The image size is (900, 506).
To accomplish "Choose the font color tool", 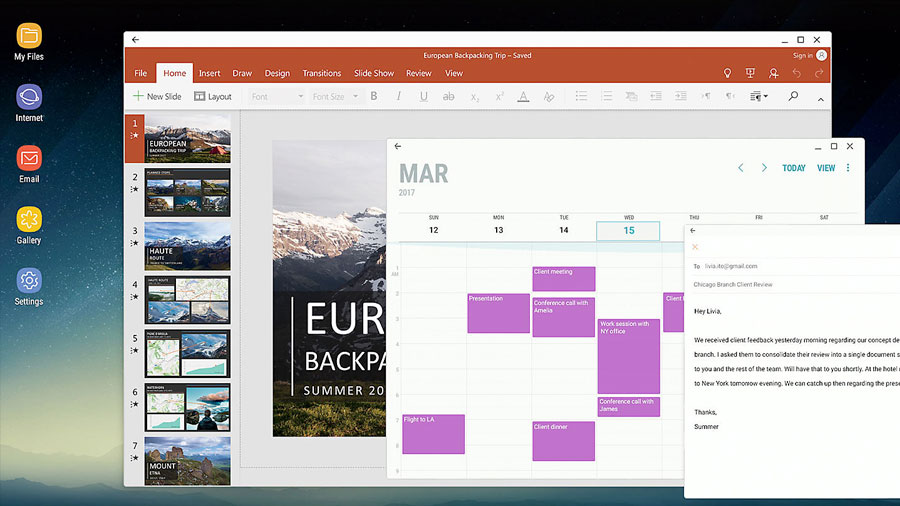I will coord(523,96).
